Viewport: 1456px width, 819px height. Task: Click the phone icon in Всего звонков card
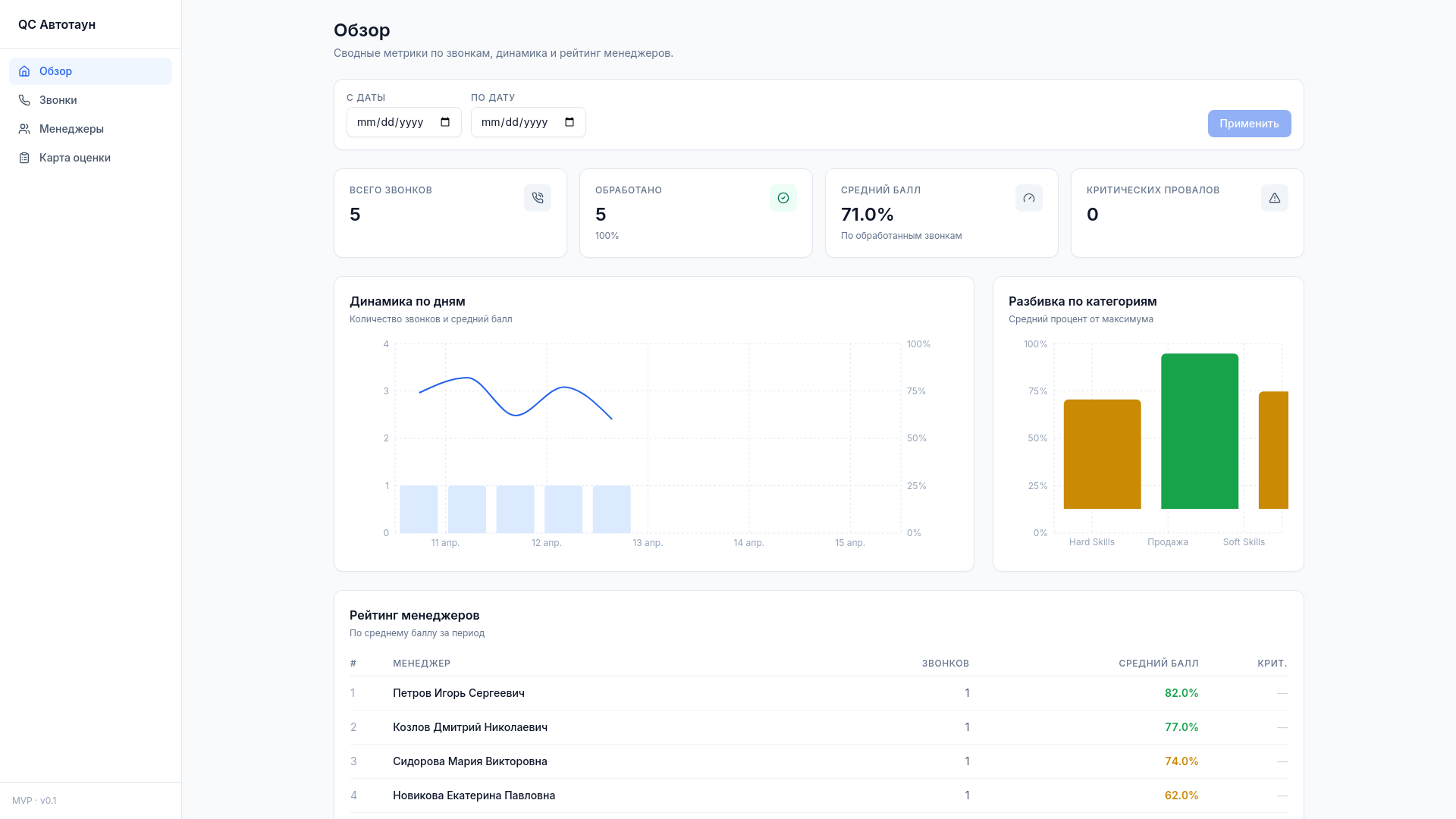[x=537, y=198]
